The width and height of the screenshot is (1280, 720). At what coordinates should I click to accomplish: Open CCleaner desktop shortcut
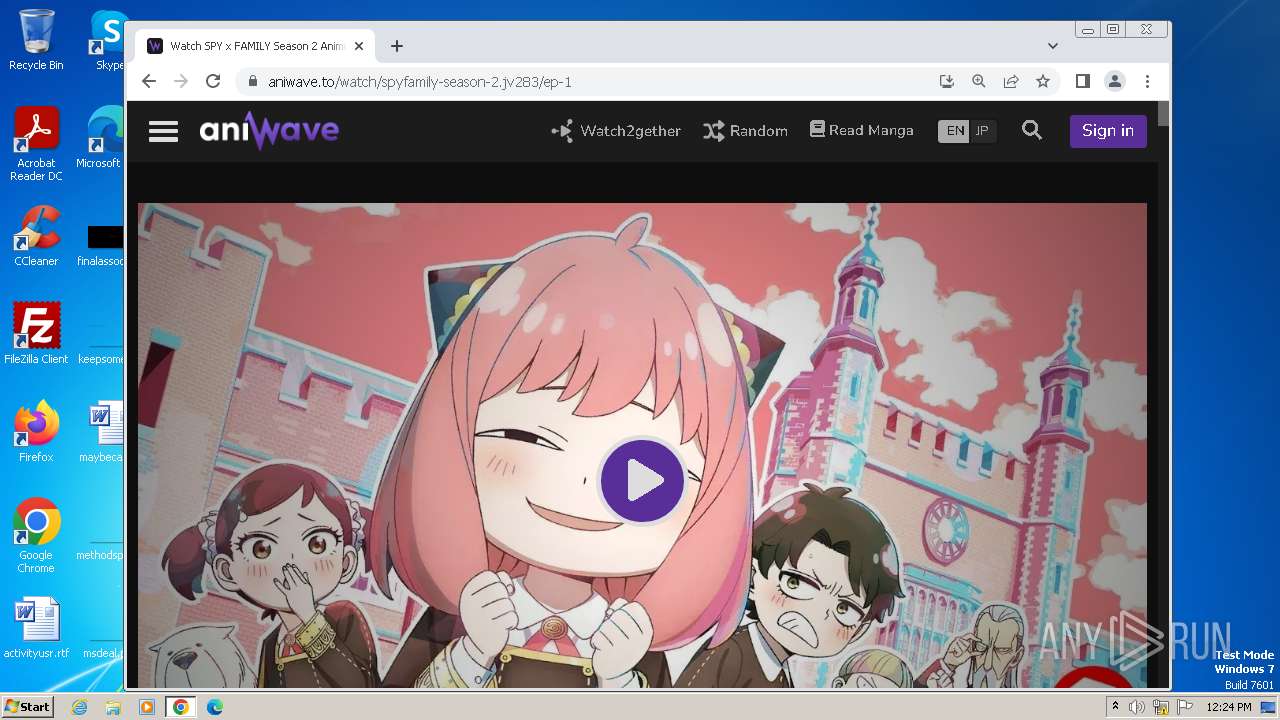pos(36,236)
